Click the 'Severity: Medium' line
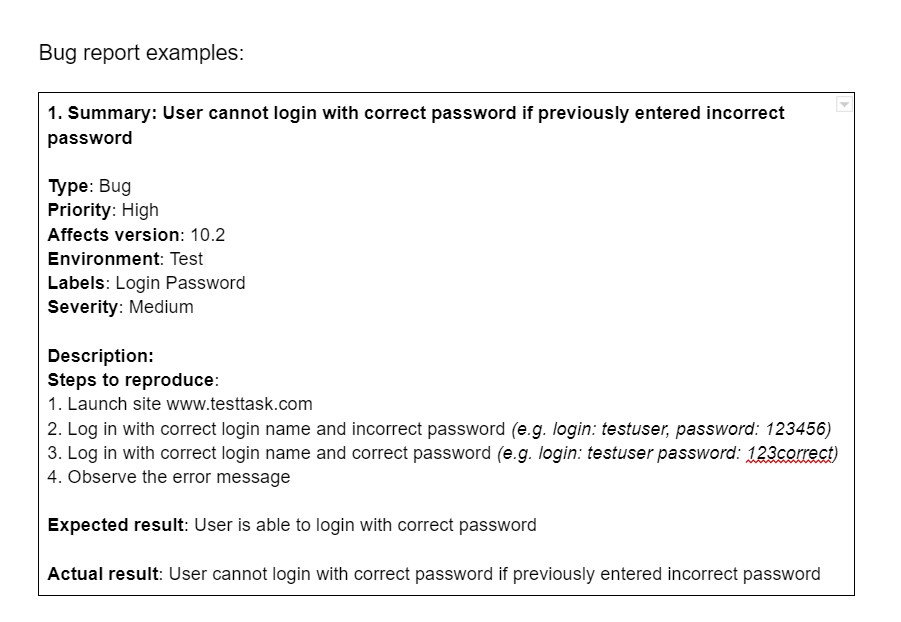 [x=120, y=307]
